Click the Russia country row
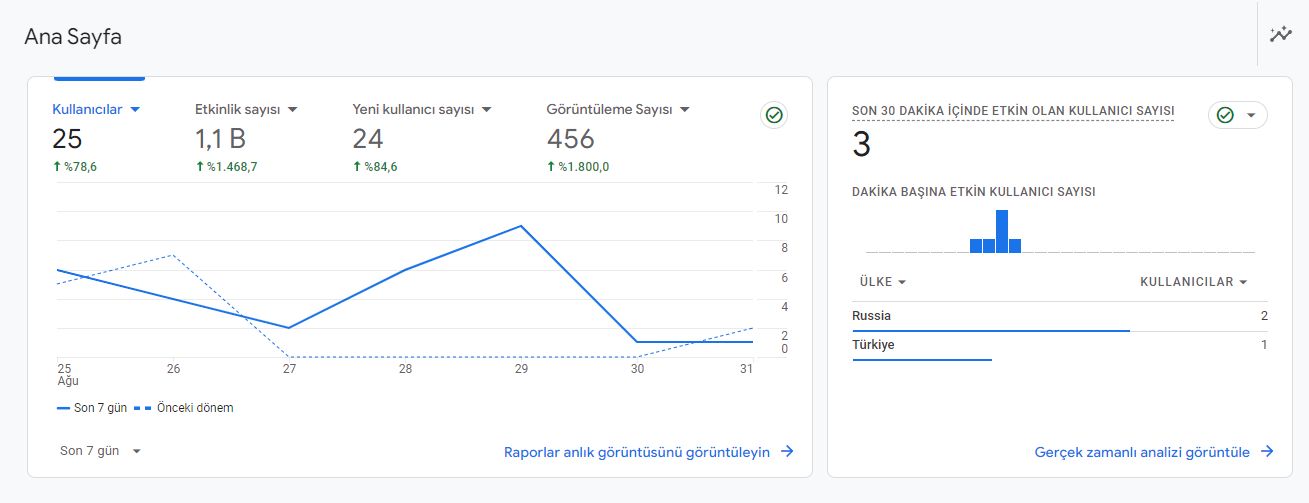 (x=1060, y=316)
